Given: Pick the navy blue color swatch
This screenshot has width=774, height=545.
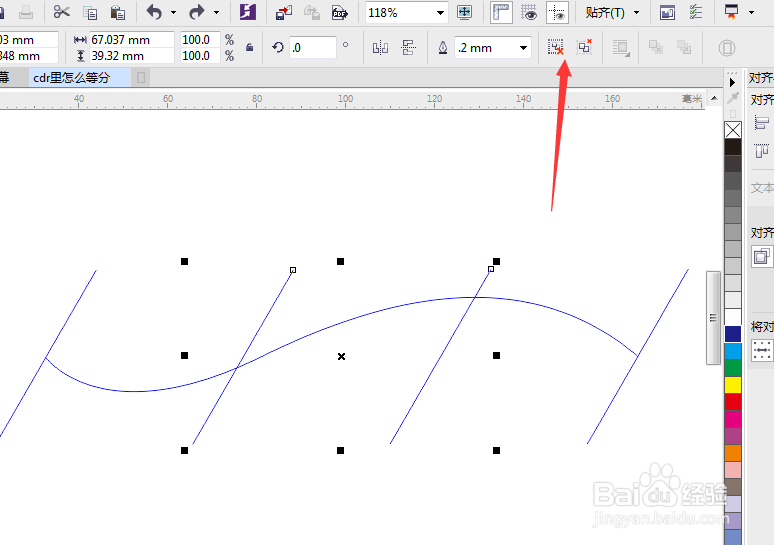Looking at the screenshot, I should (733, 334).
